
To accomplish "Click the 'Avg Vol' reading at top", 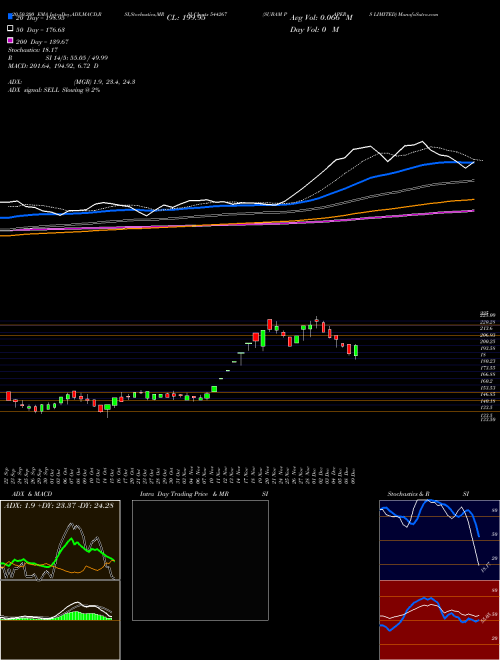I will point(321,18).
